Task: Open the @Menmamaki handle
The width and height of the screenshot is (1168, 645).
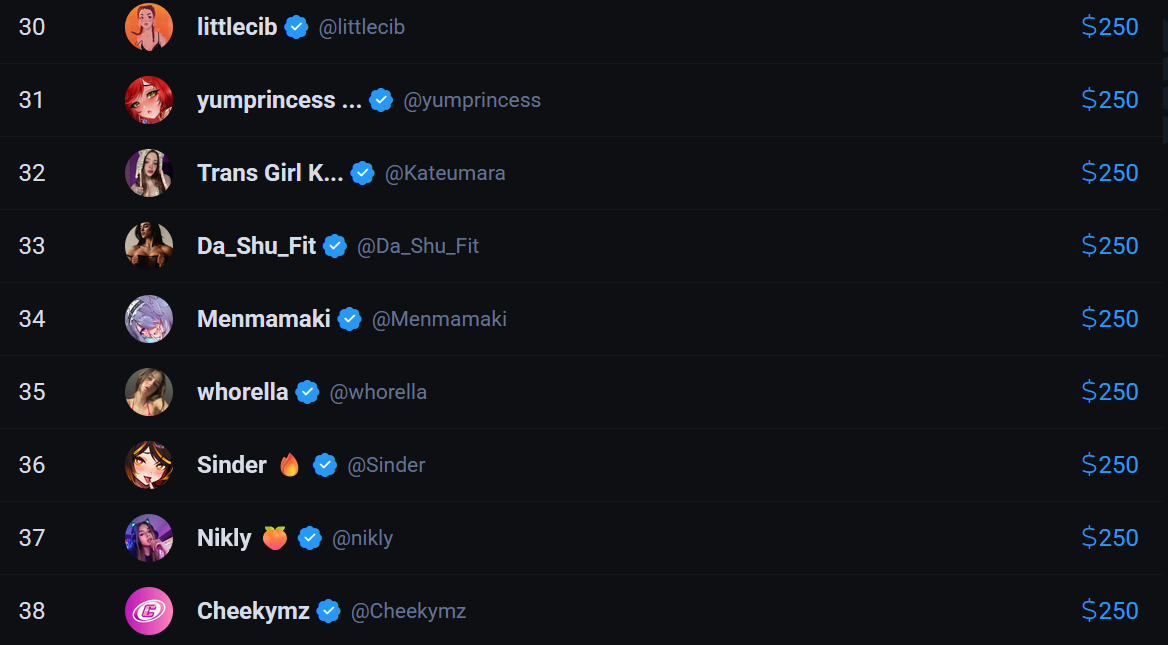Action: coord(439,319)
